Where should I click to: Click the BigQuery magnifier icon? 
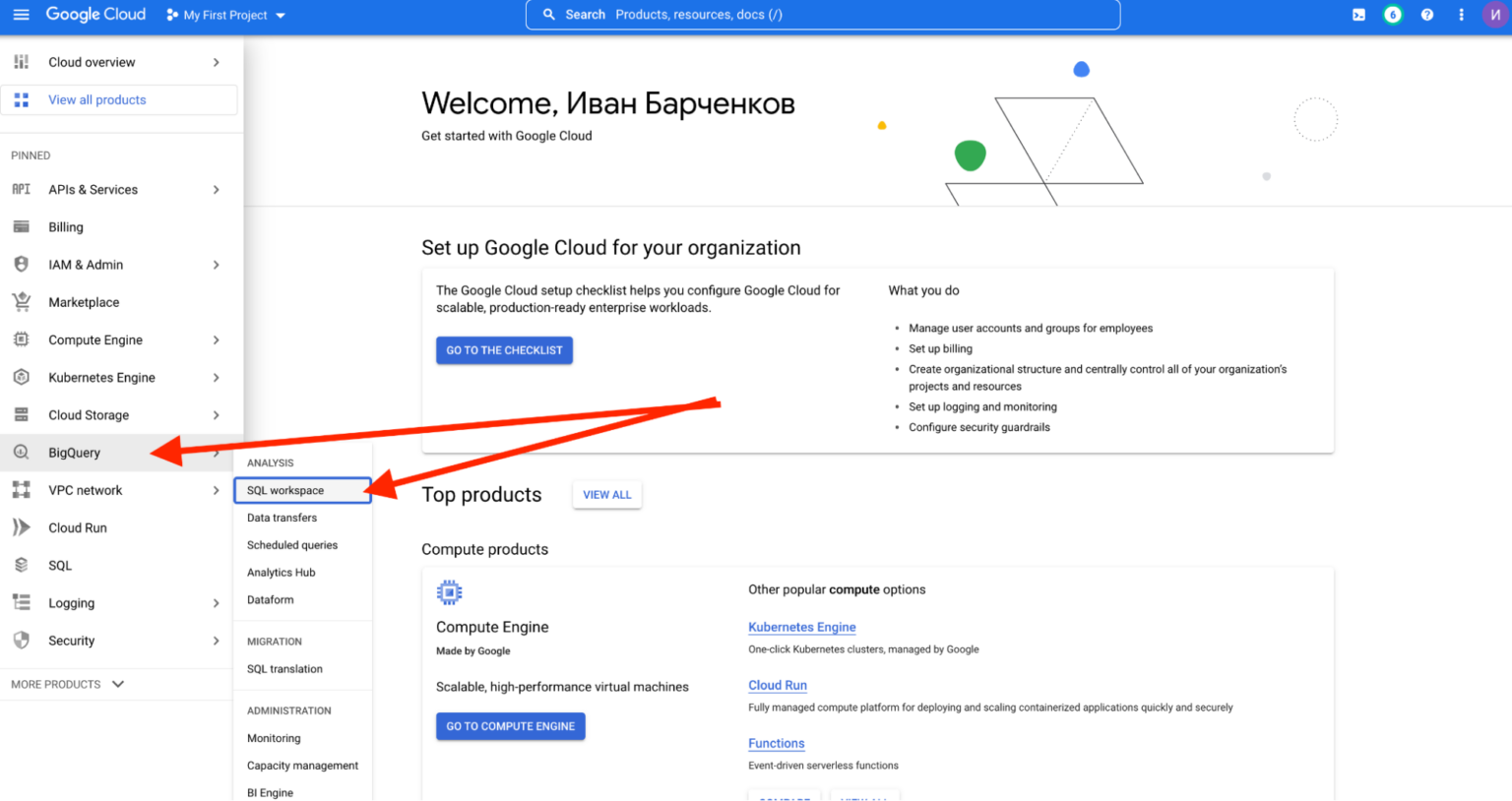[21, 453]
